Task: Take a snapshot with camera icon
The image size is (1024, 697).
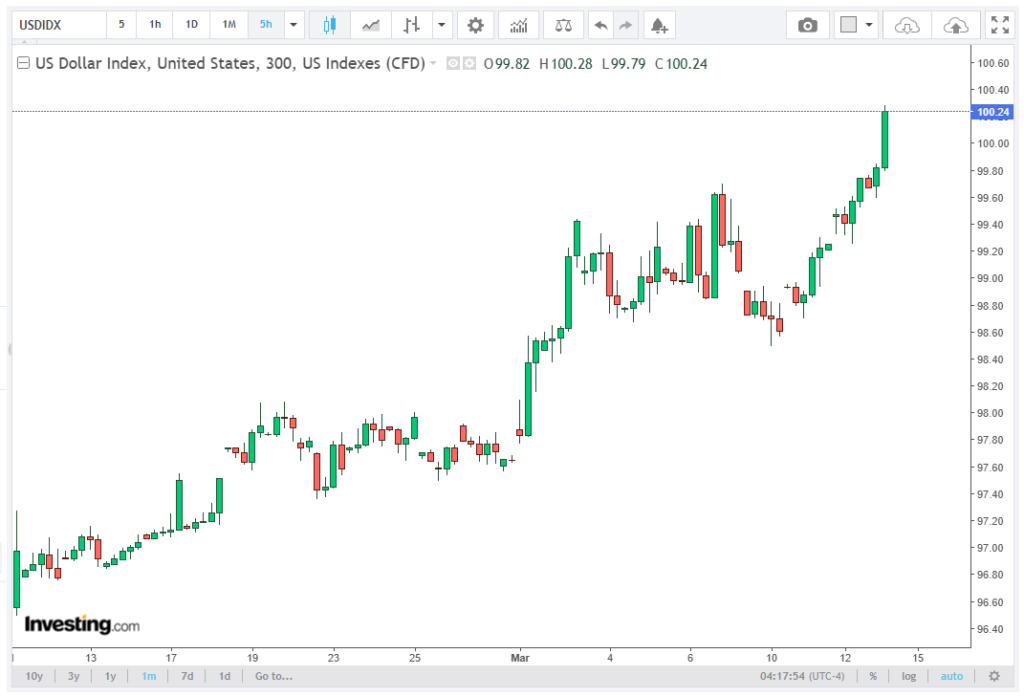Action: tap(807, 25)
